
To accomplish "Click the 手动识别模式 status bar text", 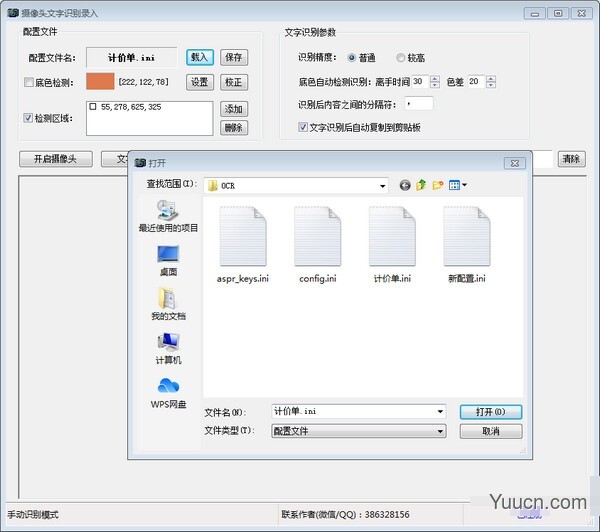I will [33, 515].
